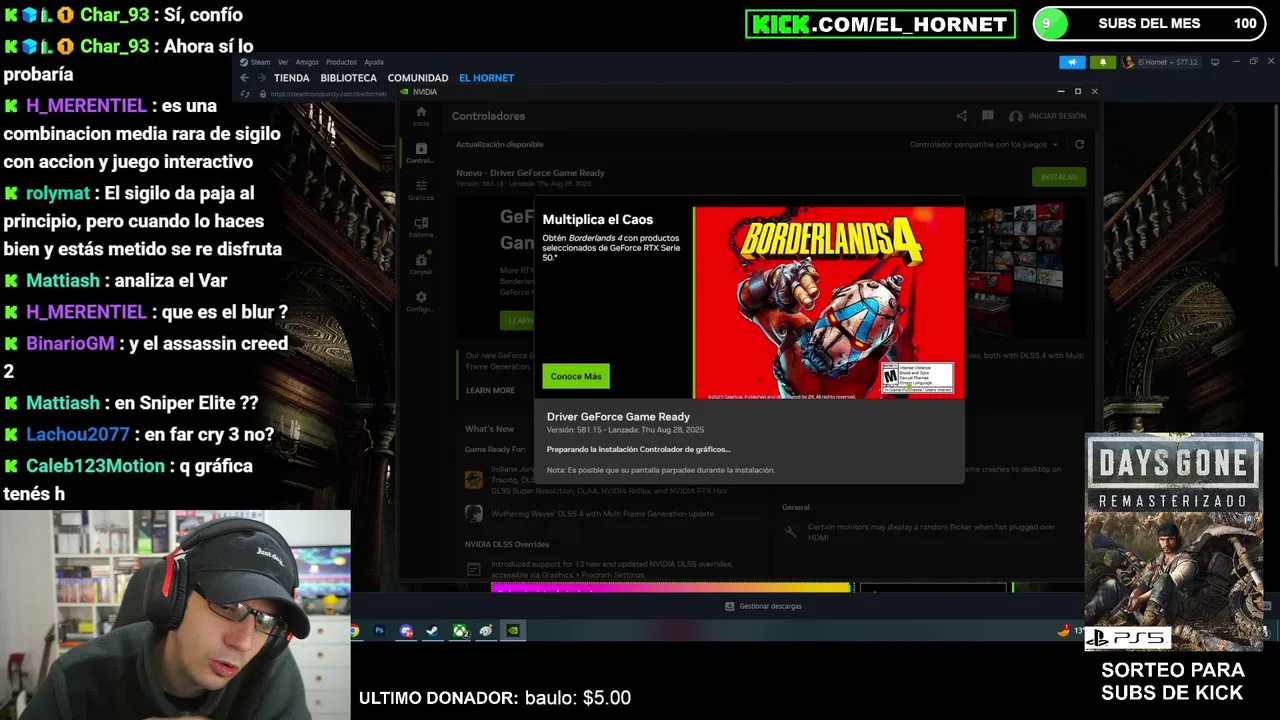The image size is (1280, 720).
Task: Open Chrome from the taskbar
Action: (x=354, y=631)
